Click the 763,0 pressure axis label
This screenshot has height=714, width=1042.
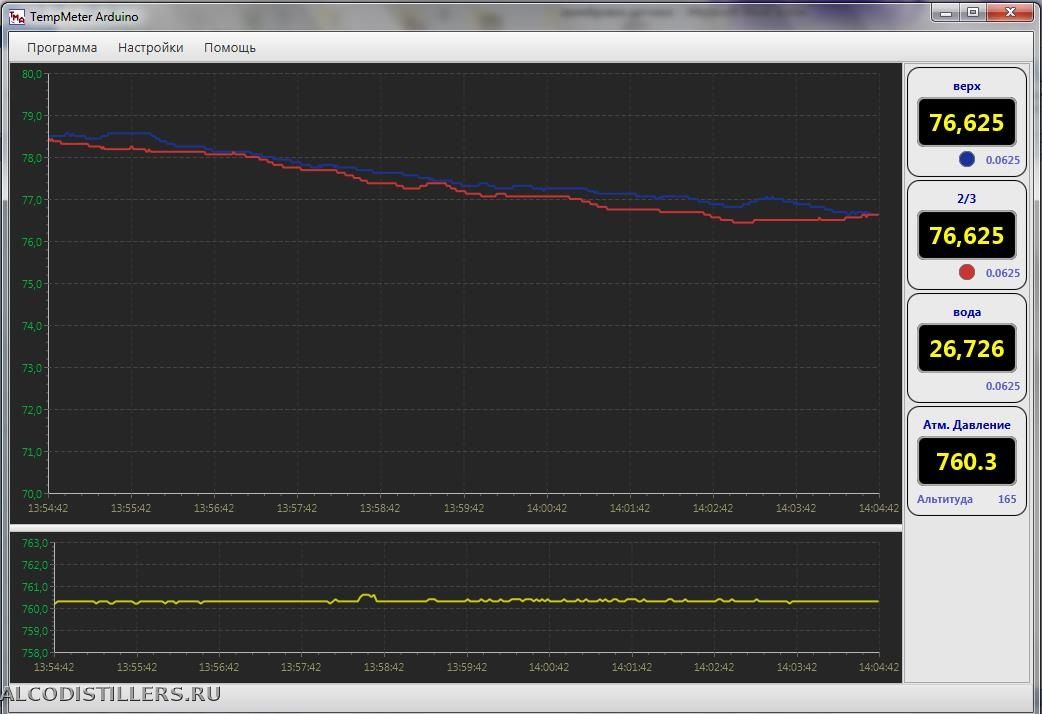point(35,543)
